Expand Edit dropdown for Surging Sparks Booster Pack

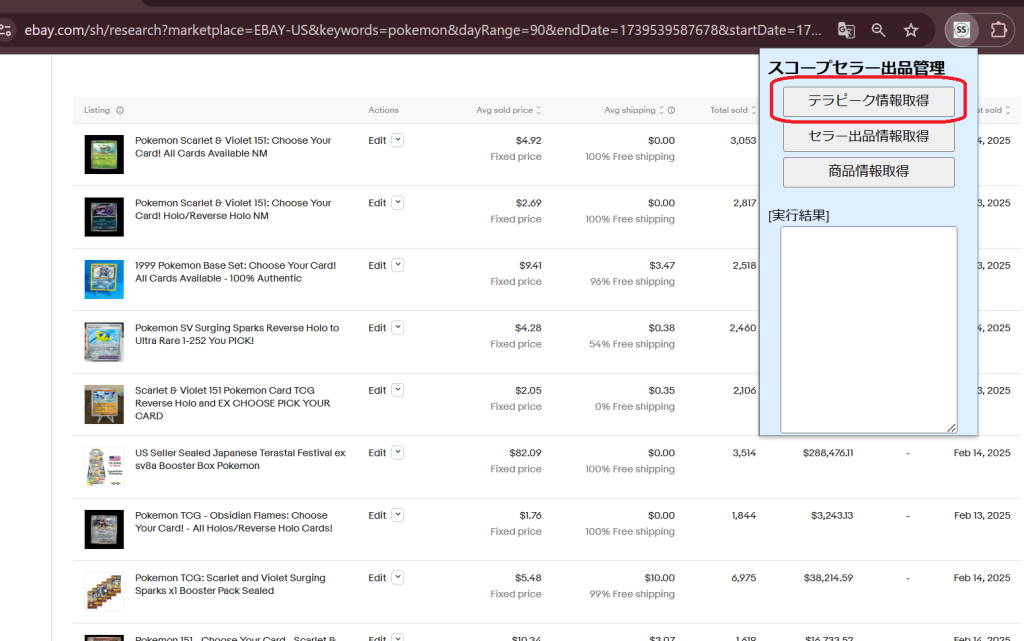398,578
